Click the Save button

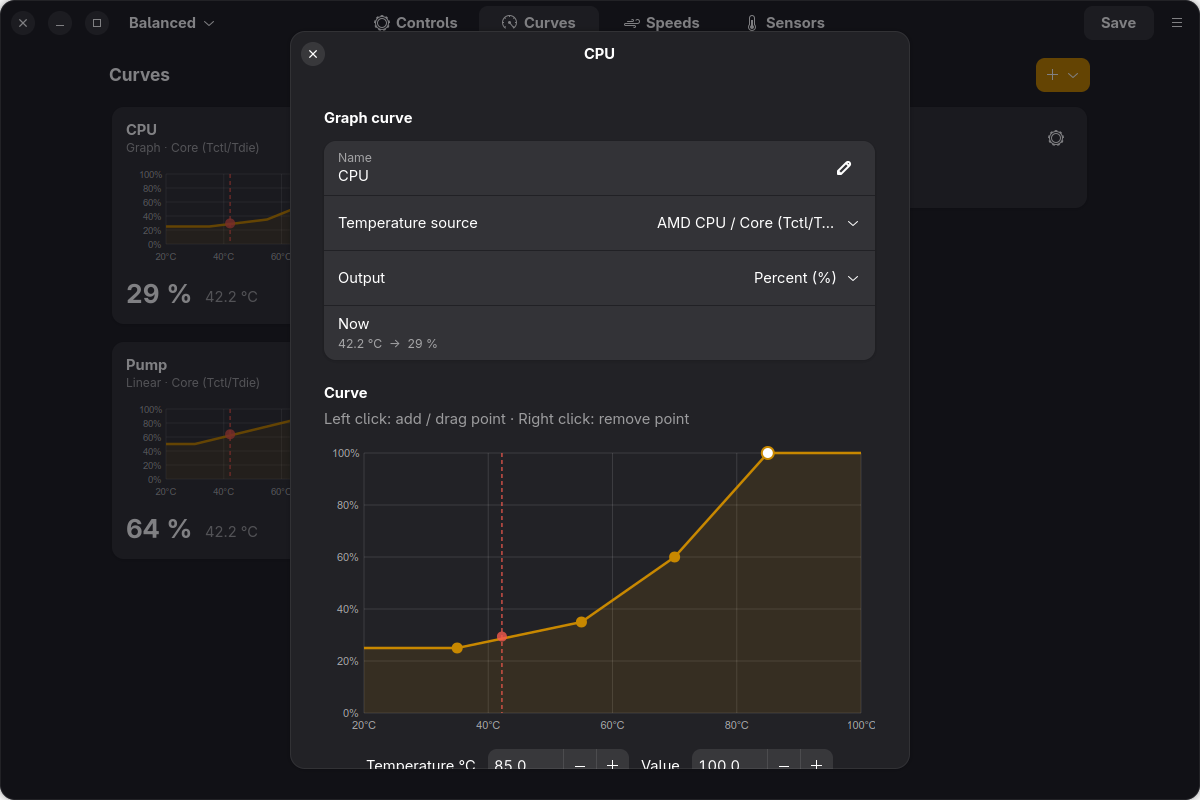(1118, 22)
